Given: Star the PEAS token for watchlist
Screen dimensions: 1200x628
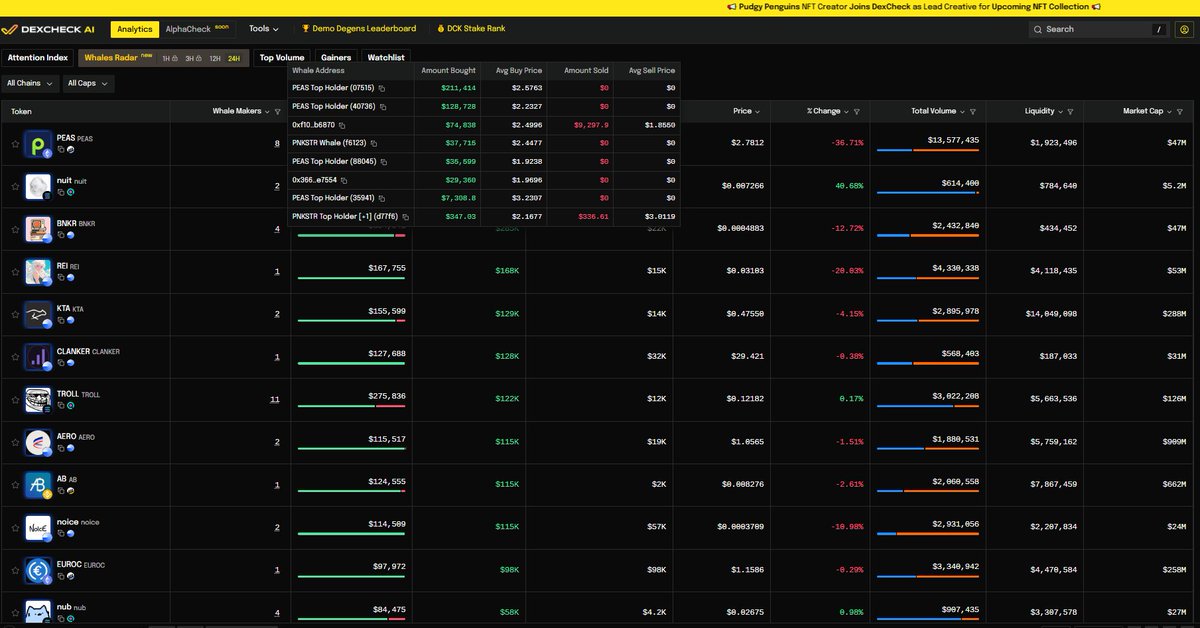Looking at the screenshot, I should click(15, 144).
